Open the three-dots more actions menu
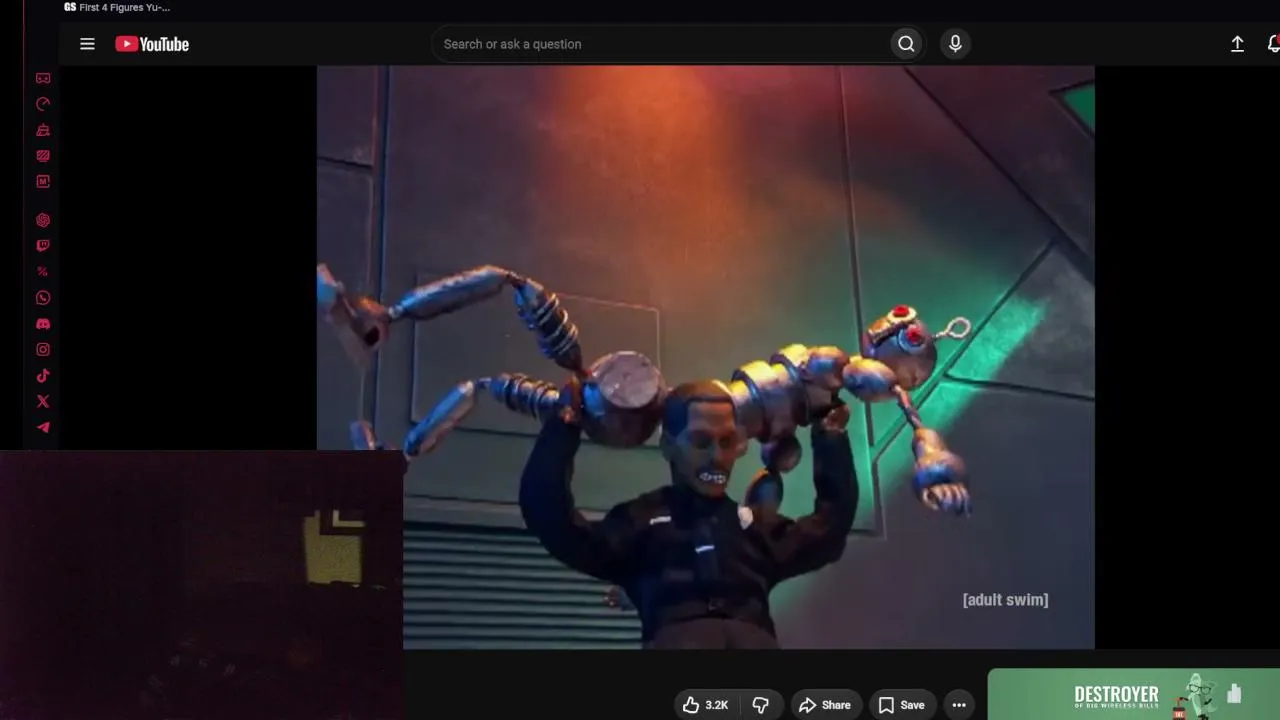The image size is (1280, 720). (959, 705)
